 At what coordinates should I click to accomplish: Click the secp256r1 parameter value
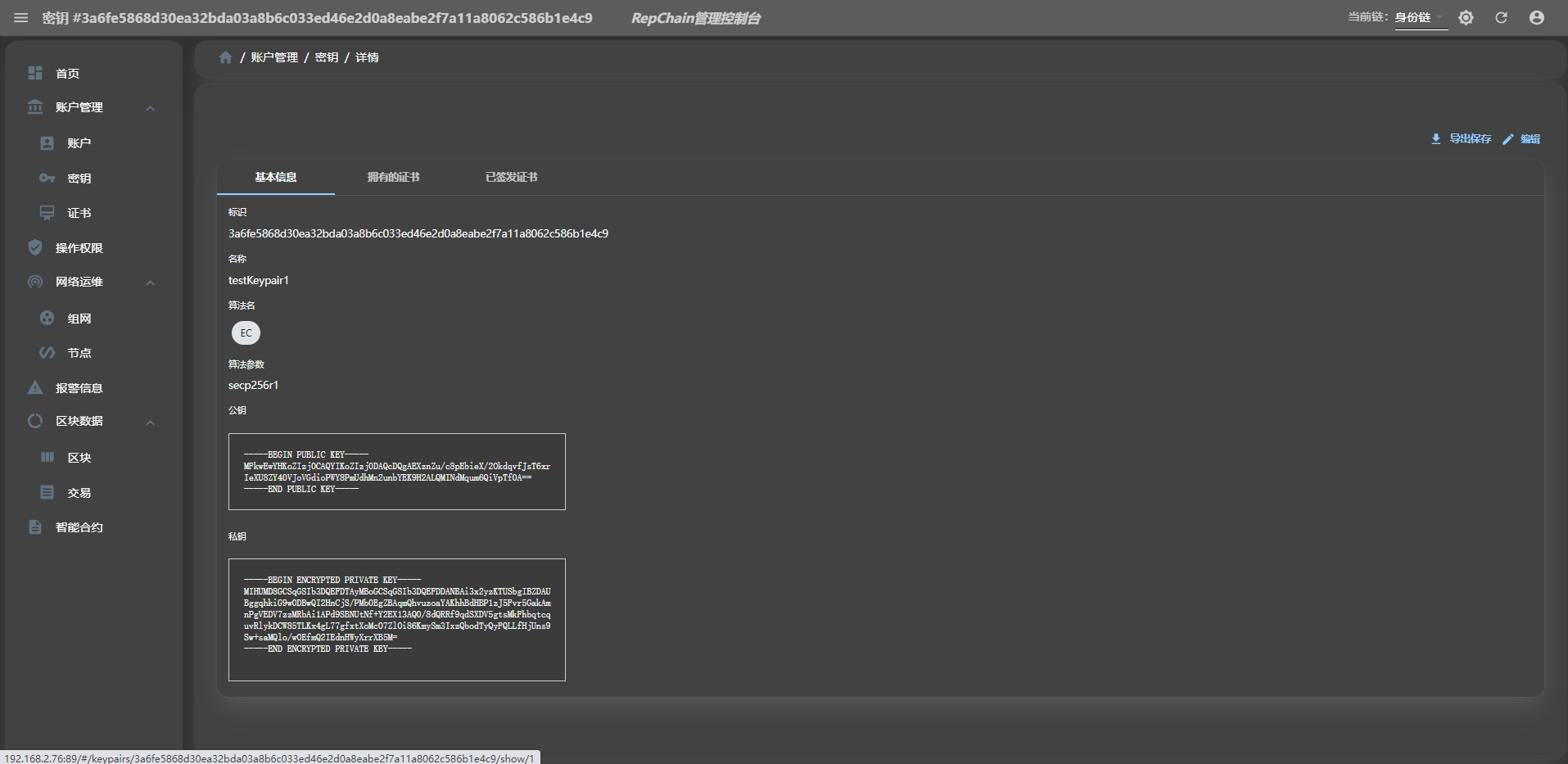(253, 385)
